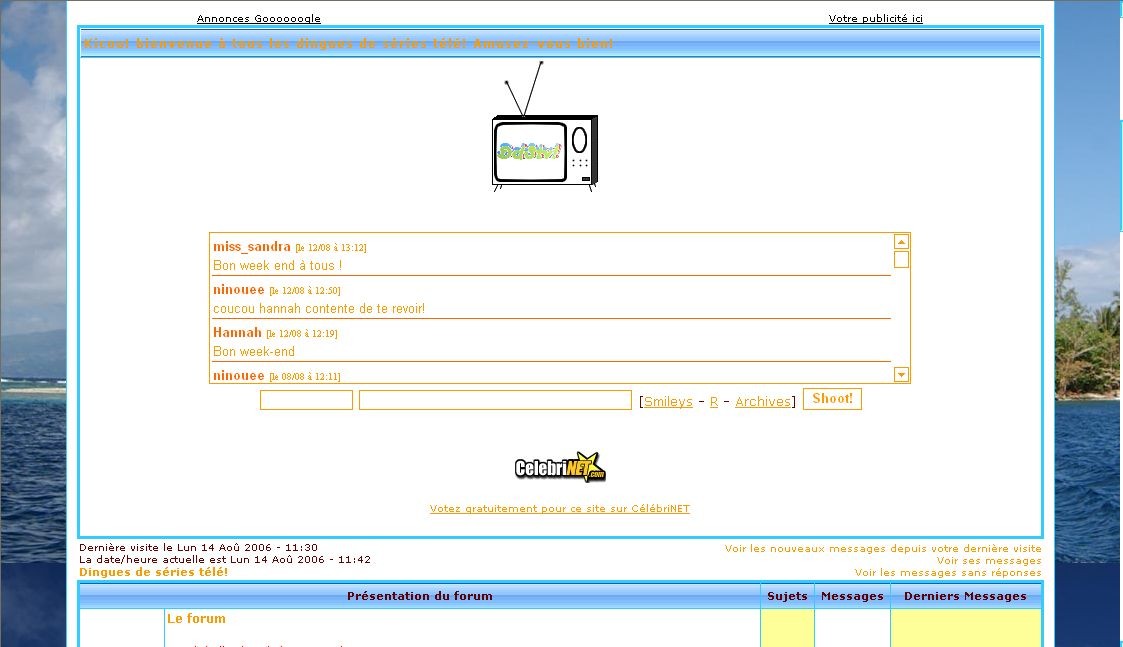The image size is (1123, 647).
Task: Click the La date/heure actuelle line
Action: [x=225, y=560]
